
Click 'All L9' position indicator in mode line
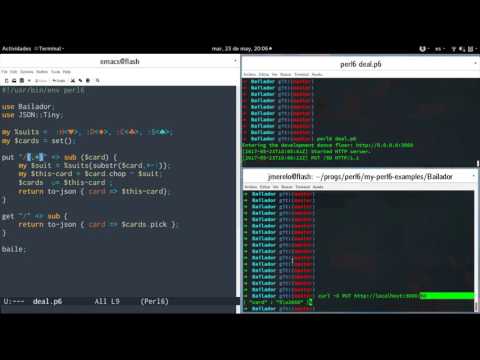[x=107, y=301]
